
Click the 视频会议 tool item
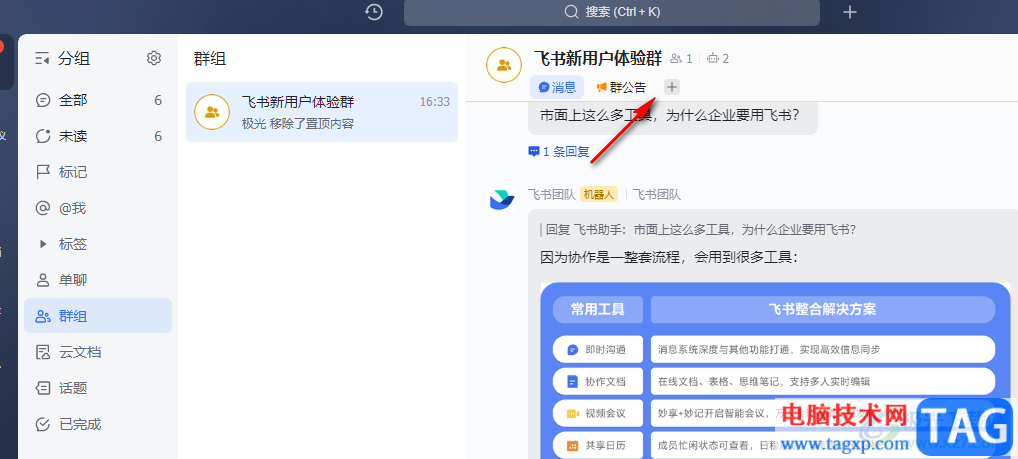[598, 414]
